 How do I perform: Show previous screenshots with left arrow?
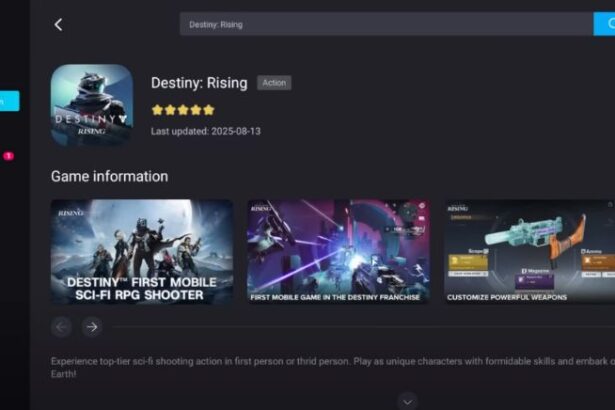click(61, 327)
